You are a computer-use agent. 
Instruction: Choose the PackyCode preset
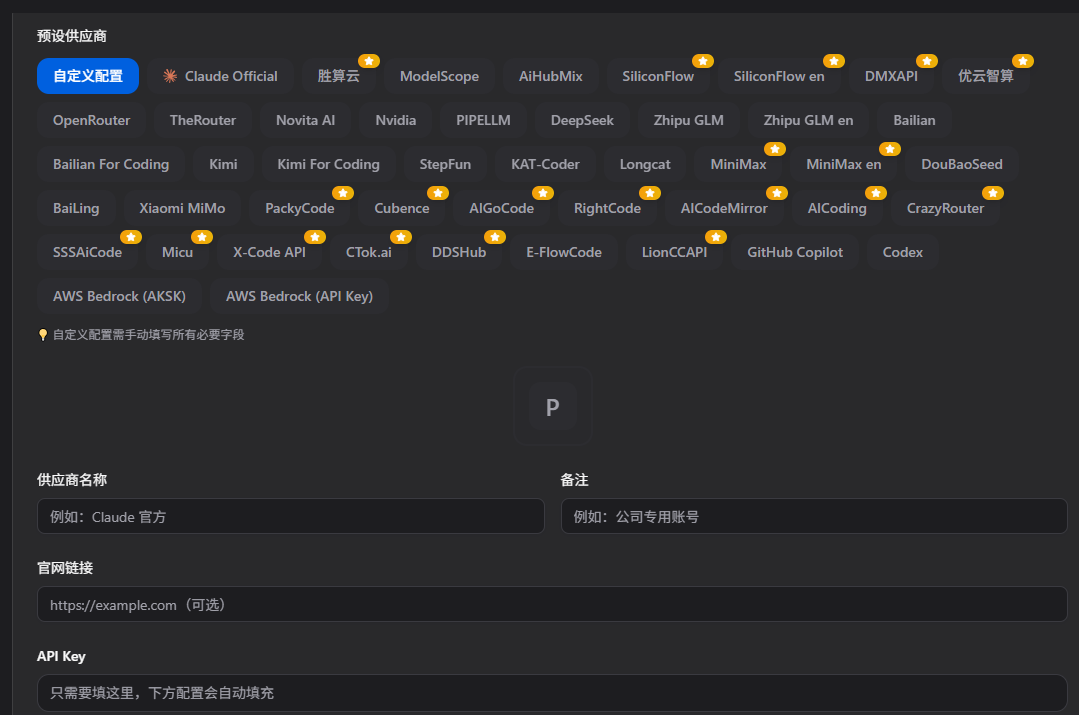tap(300, 208)
